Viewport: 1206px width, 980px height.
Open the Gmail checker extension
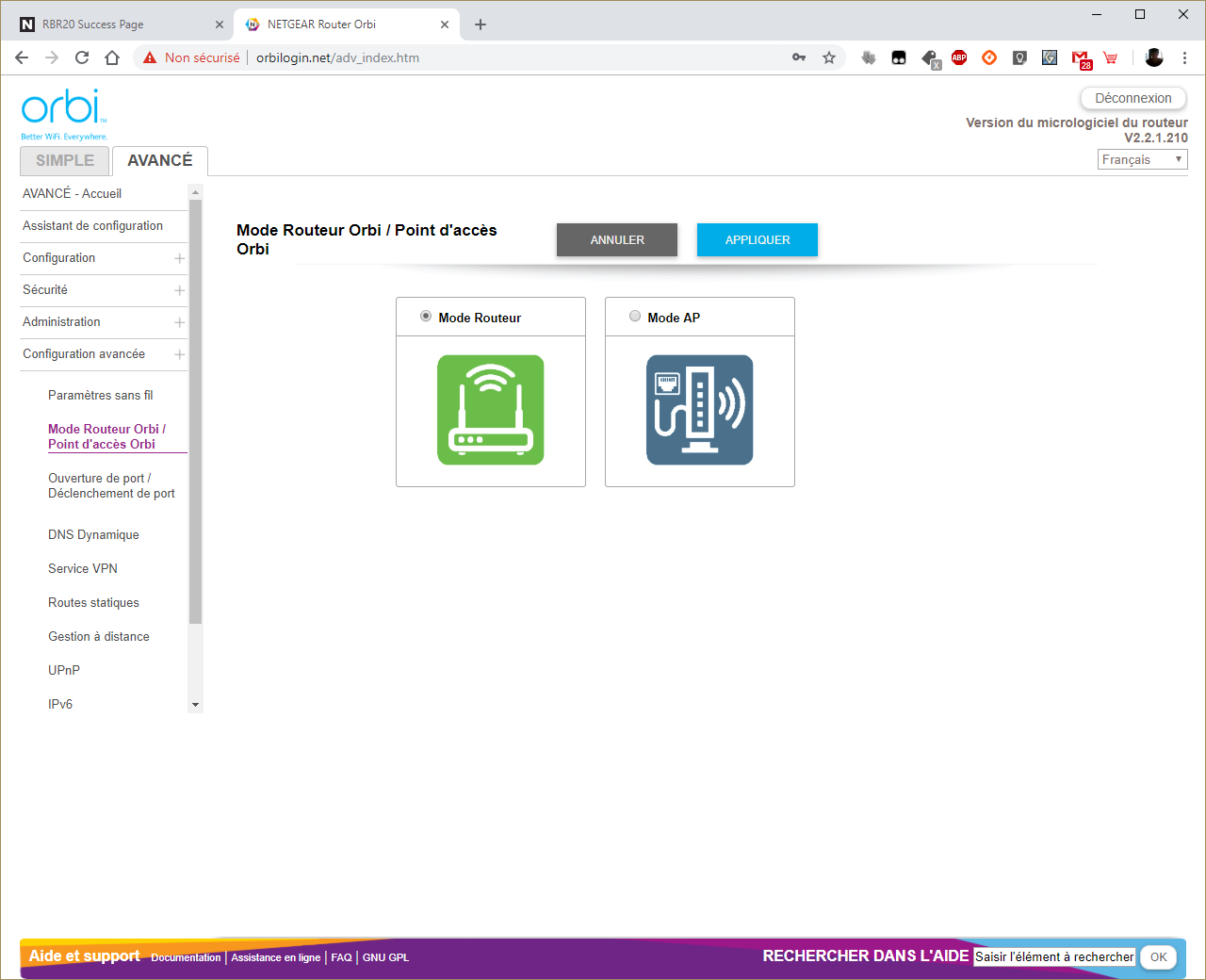(x=1081, y=59)
